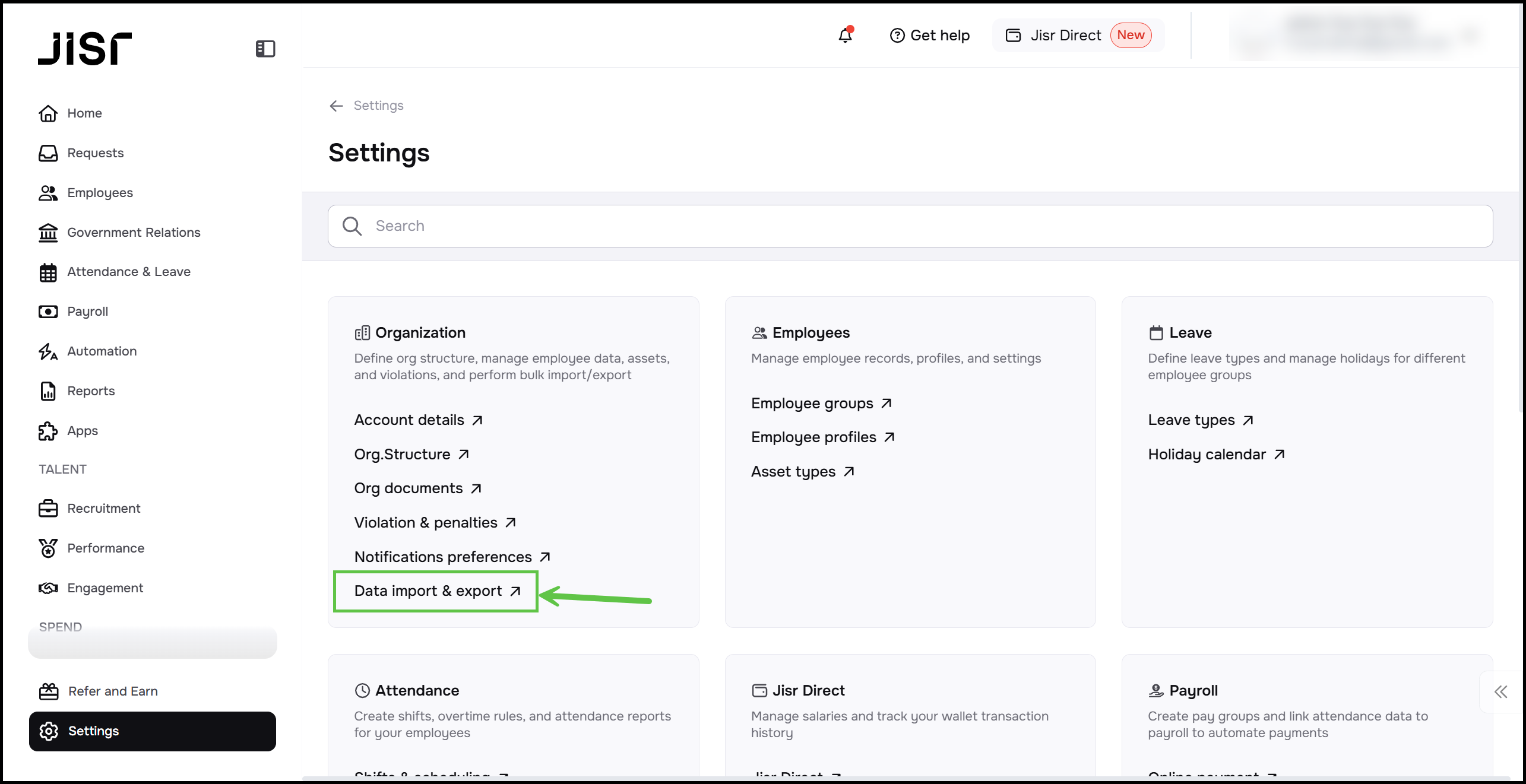Click Refer and Earn gift icon

point(48,691)
